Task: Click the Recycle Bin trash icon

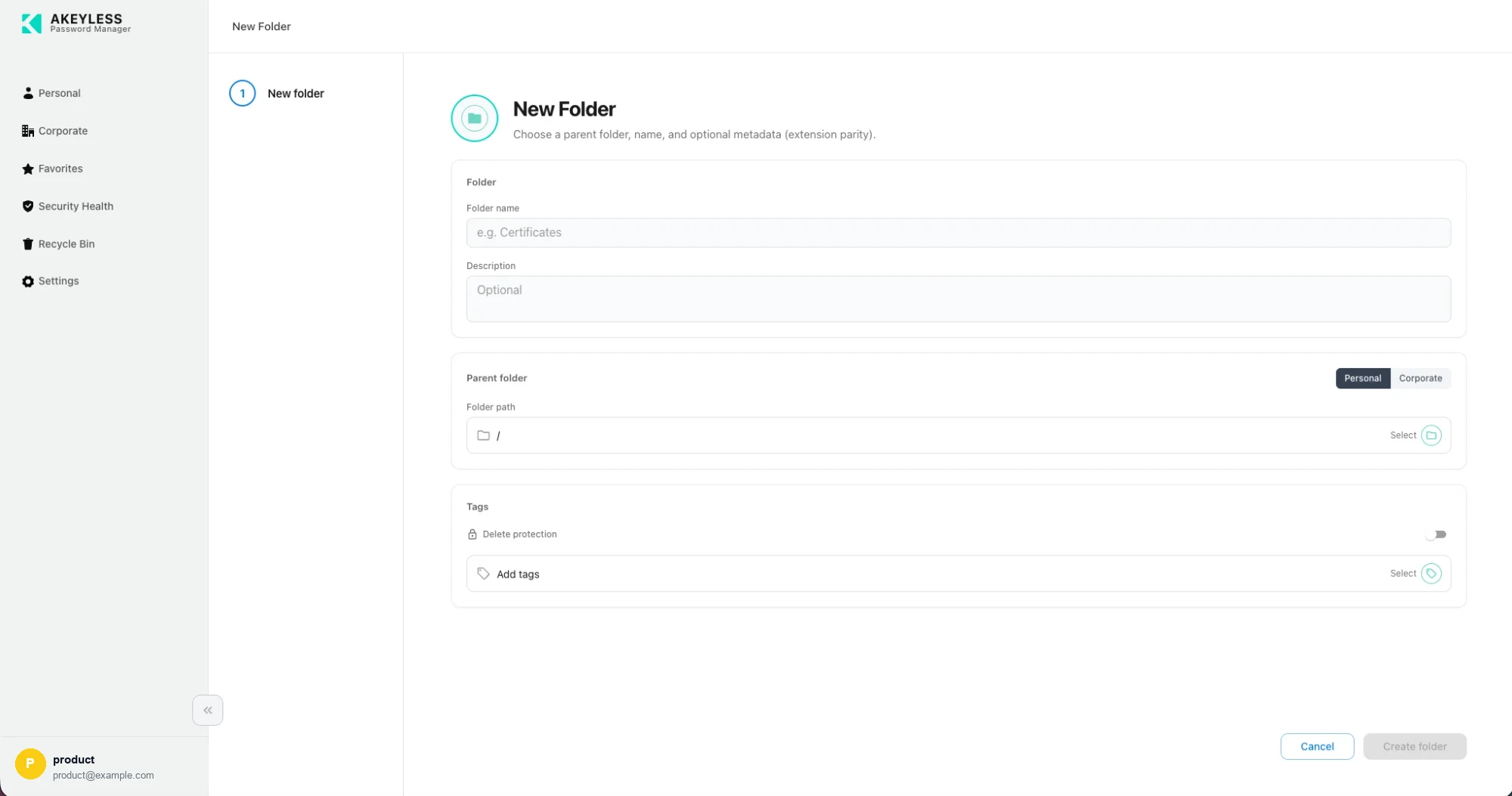Action: (28, 244)
